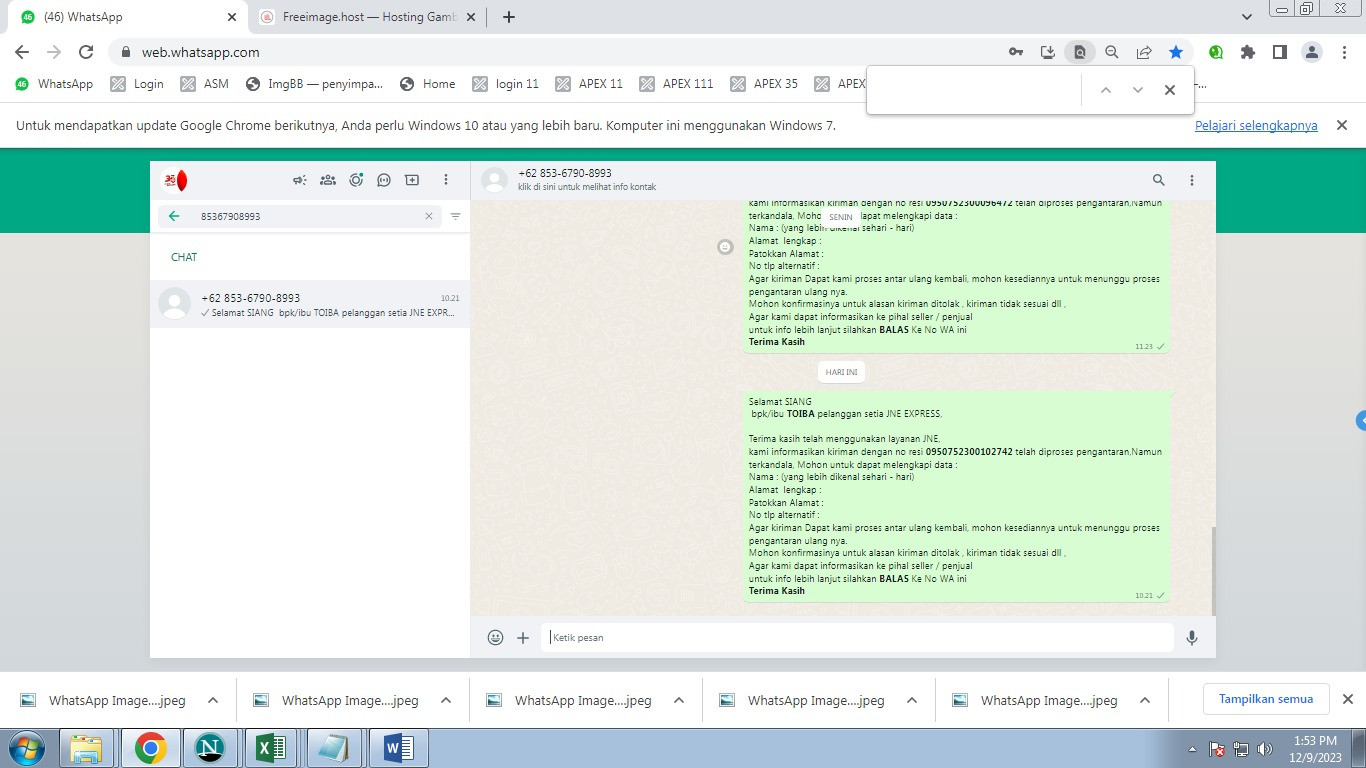Expand options for the last WhatsApp Image download

click(1145, 700)
